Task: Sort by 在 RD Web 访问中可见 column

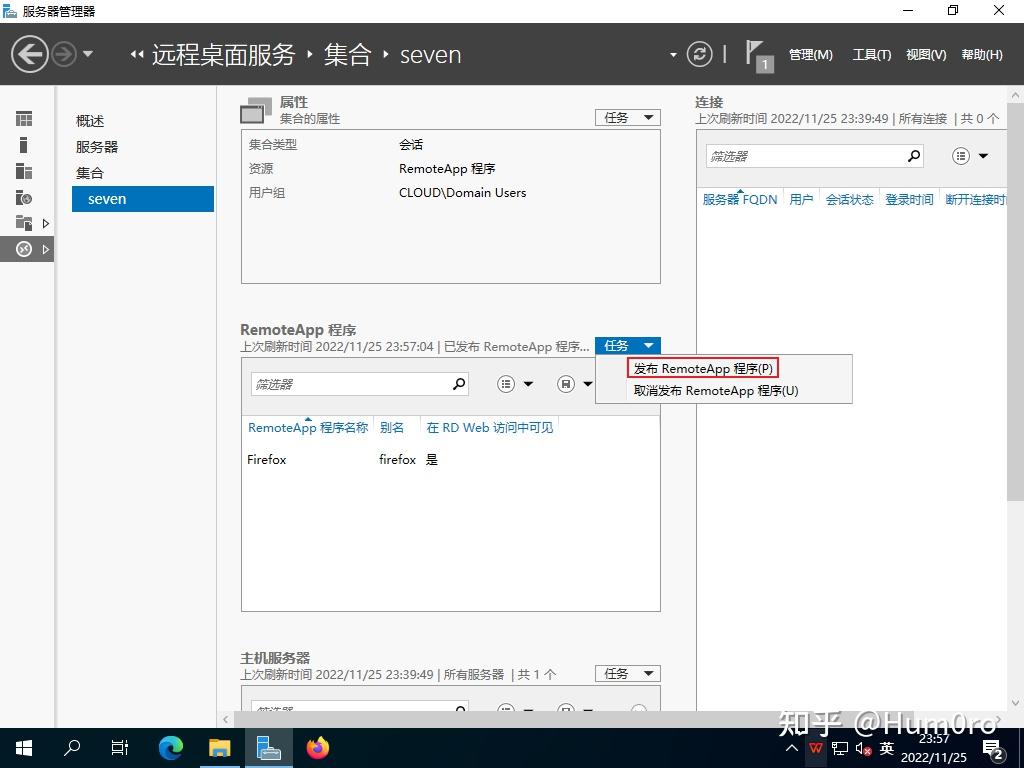Action: [490, 428]
